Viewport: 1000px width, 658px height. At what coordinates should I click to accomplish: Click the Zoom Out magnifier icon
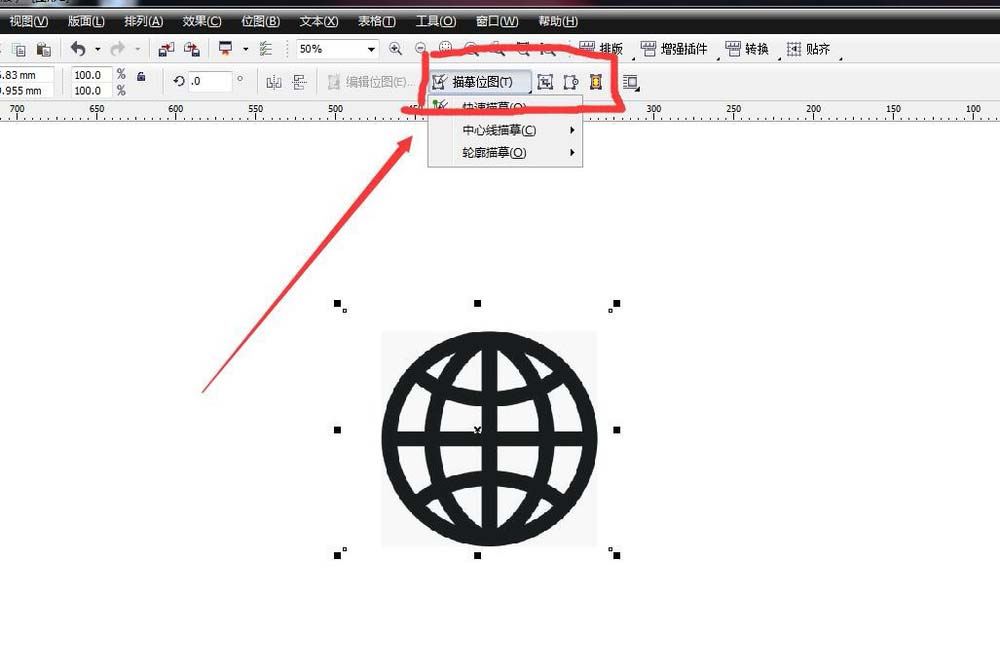click(420, 48)
